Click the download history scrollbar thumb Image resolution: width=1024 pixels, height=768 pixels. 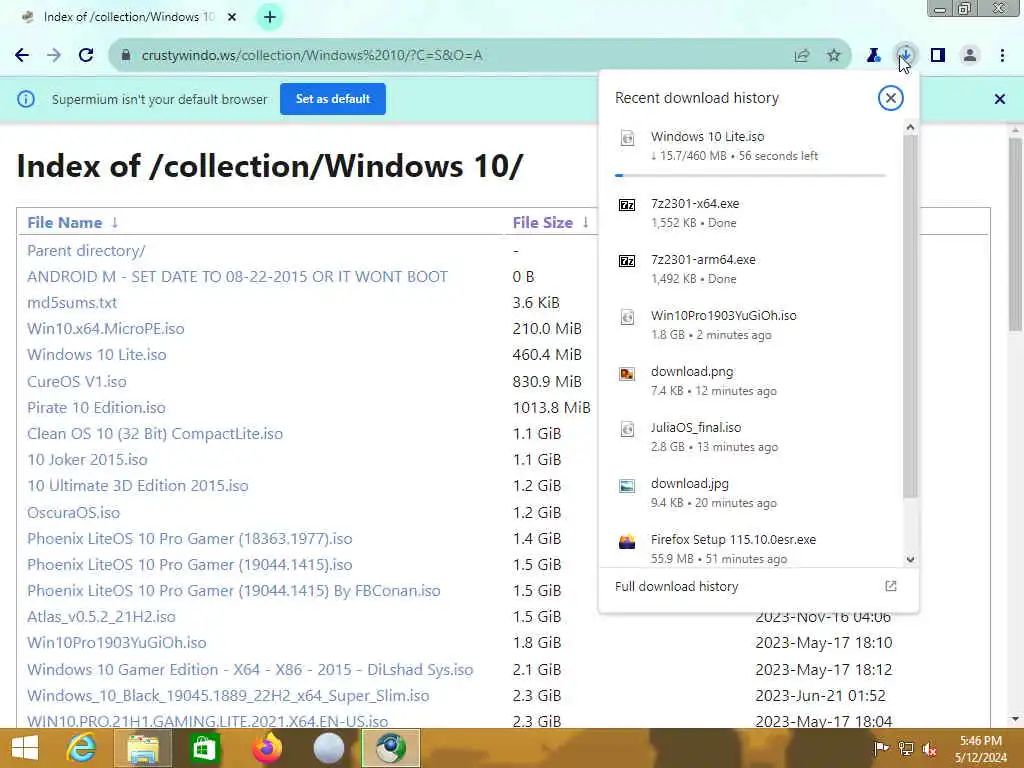(910, 317)
